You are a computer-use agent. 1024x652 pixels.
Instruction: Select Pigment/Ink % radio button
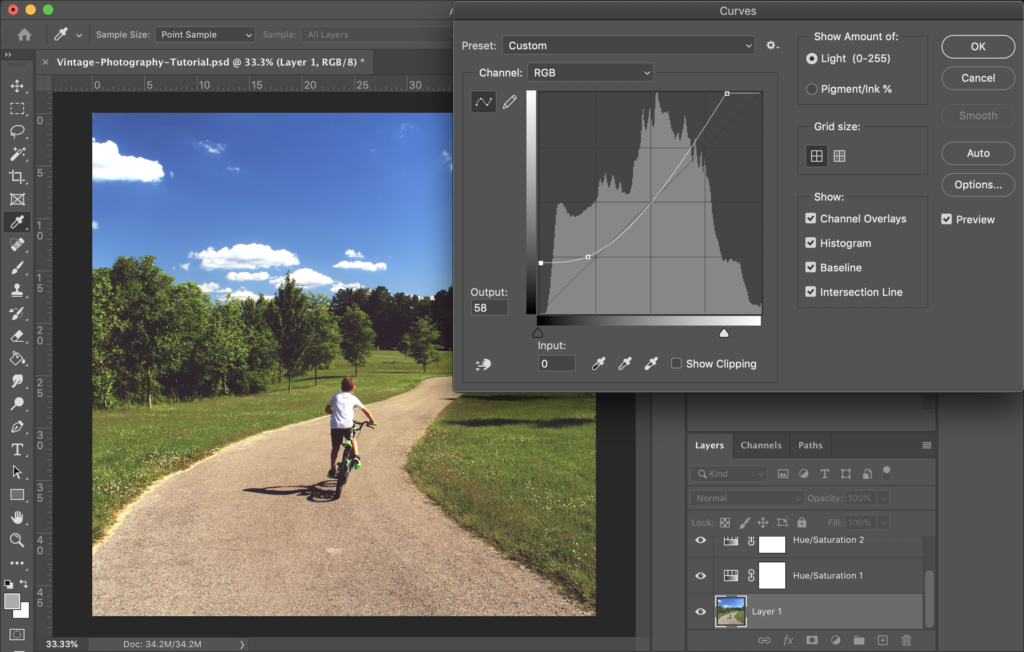(x=812, y=89)
